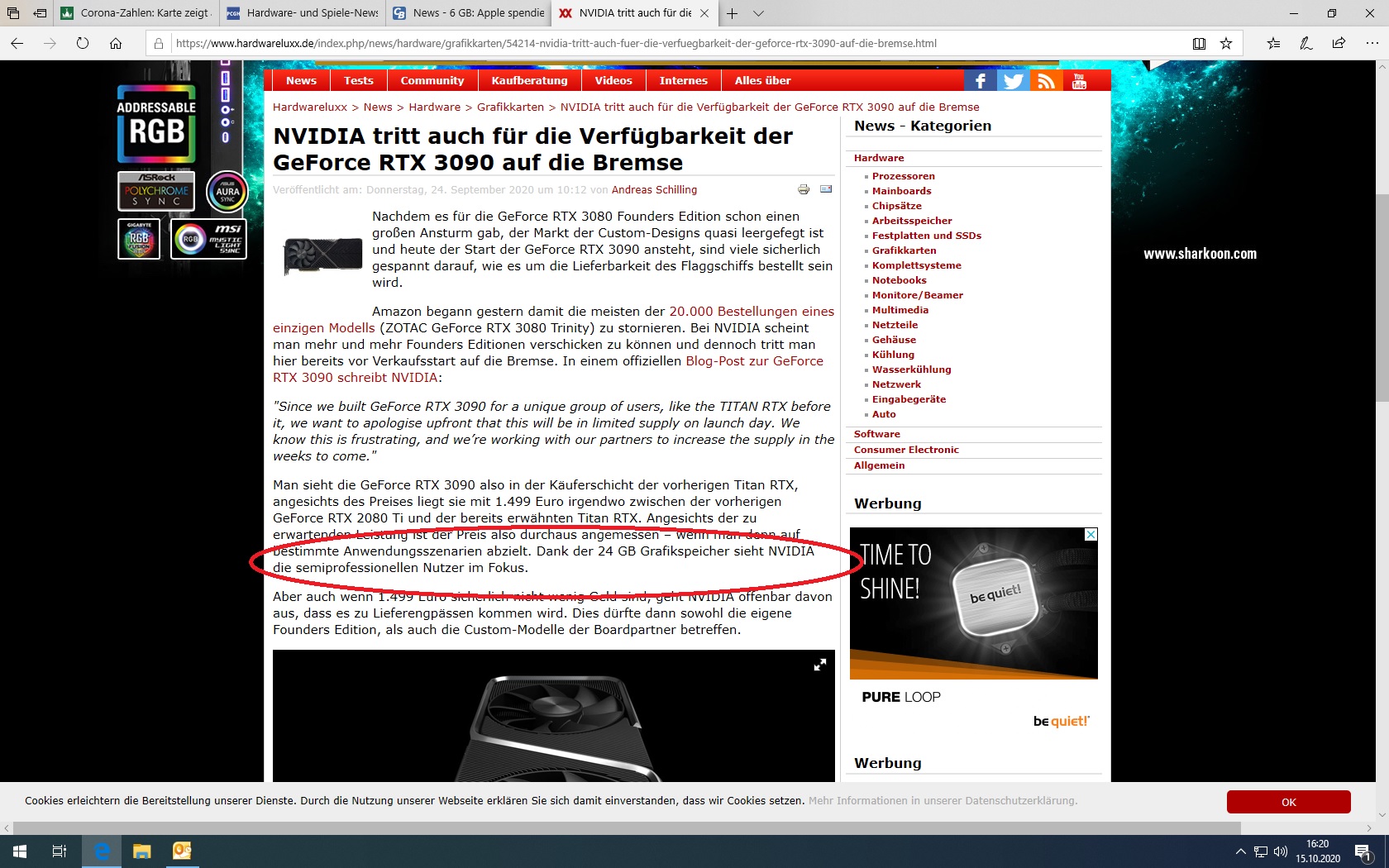Add this page to favorites
This screenshot has height=868, width=1389.
click(1226, 43)
